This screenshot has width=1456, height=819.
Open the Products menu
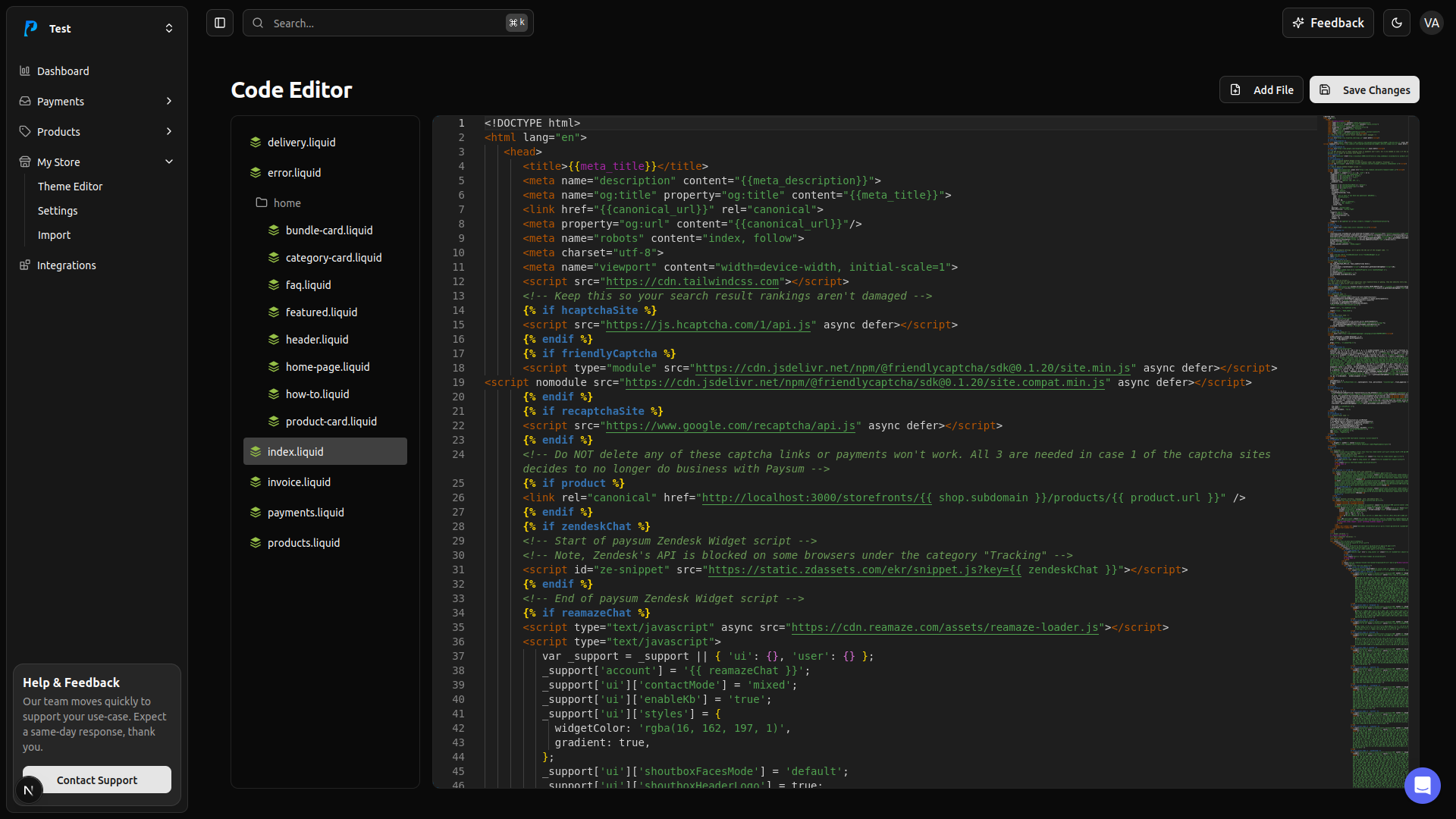(97, 131)
